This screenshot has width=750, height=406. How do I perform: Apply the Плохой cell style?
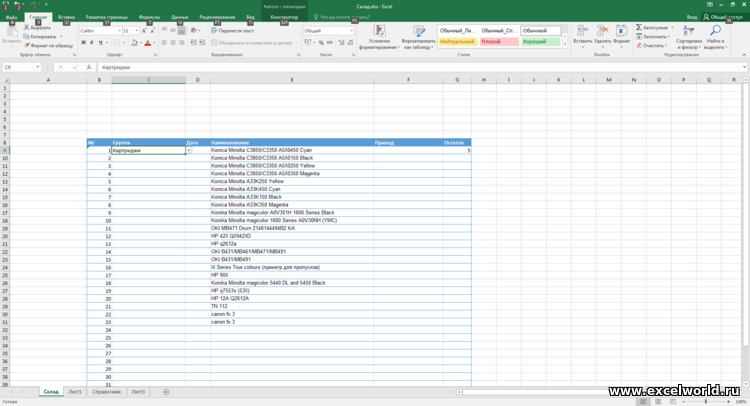coord(499,42)
